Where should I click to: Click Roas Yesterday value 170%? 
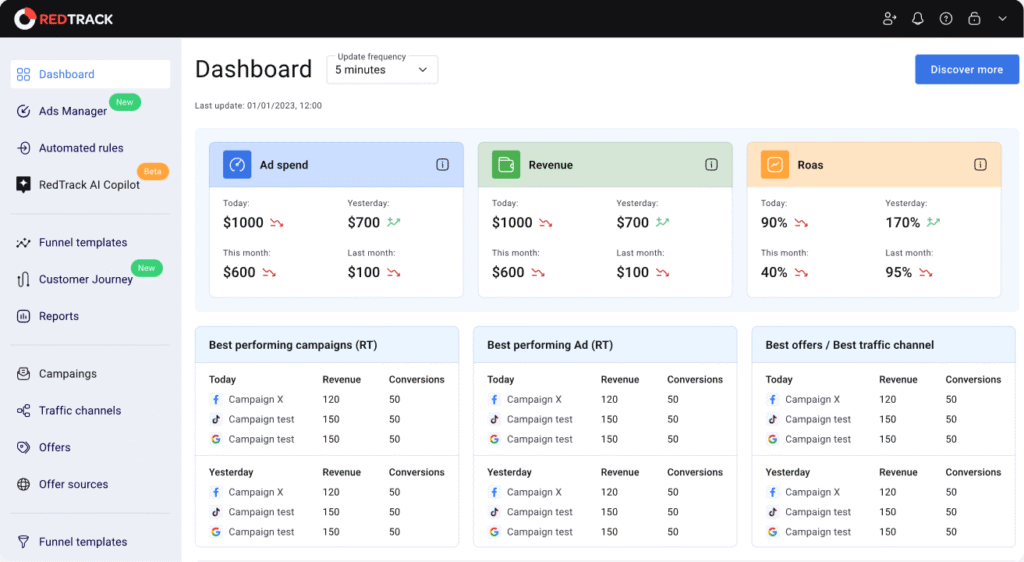903,223
